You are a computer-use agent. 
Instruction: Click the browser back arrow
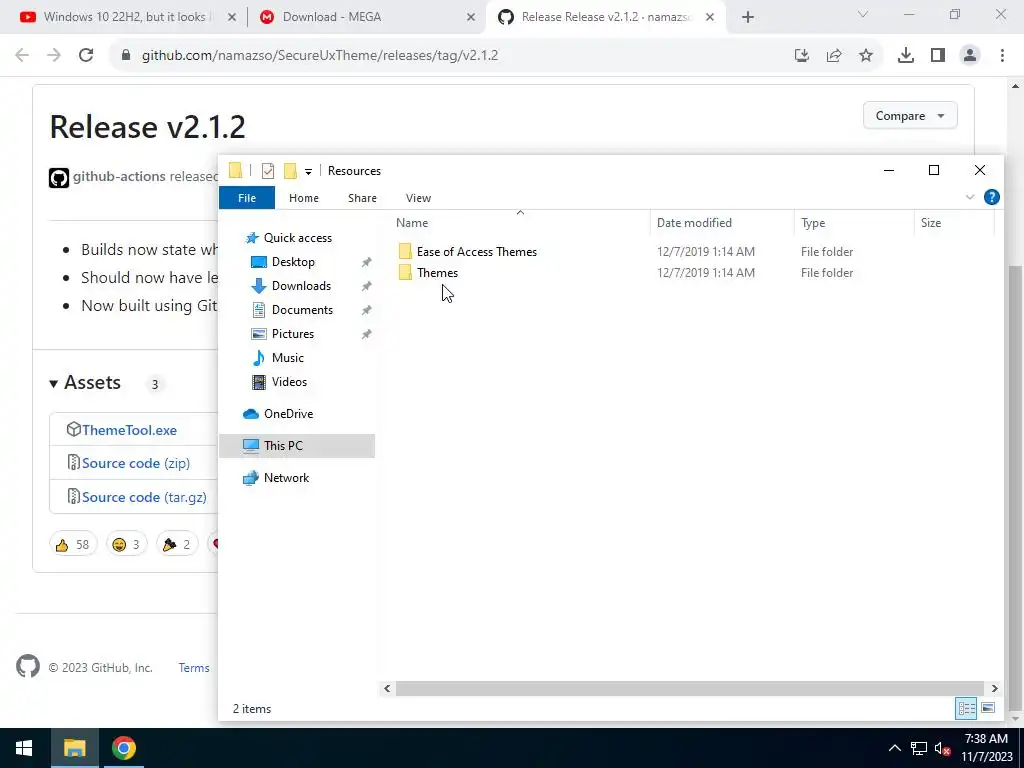[22, 56]
